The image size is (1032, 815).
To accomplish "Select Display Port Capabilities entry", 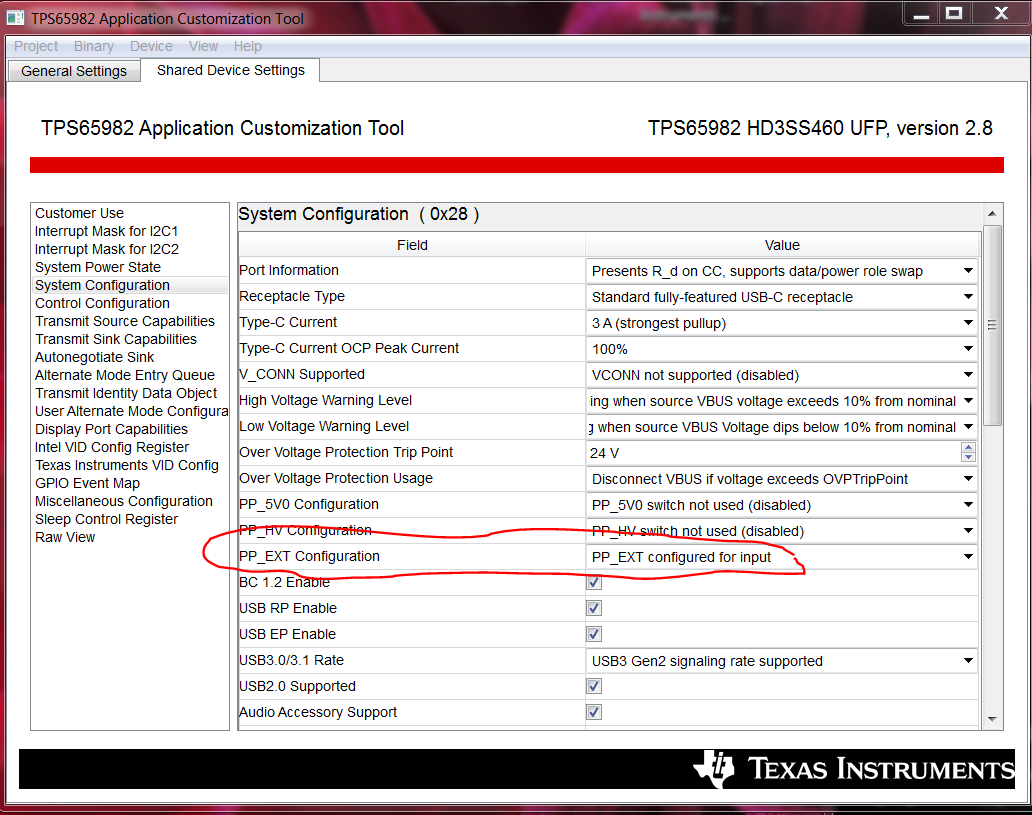I will pos(111,429).
